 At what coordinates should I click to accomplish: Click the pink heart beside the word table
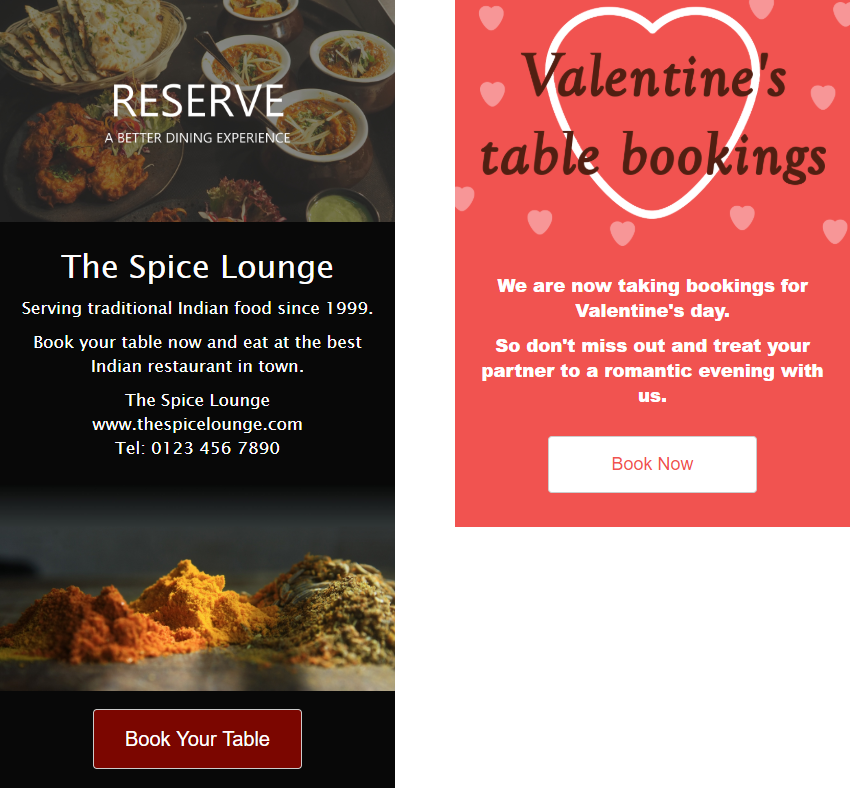(464, 198)
